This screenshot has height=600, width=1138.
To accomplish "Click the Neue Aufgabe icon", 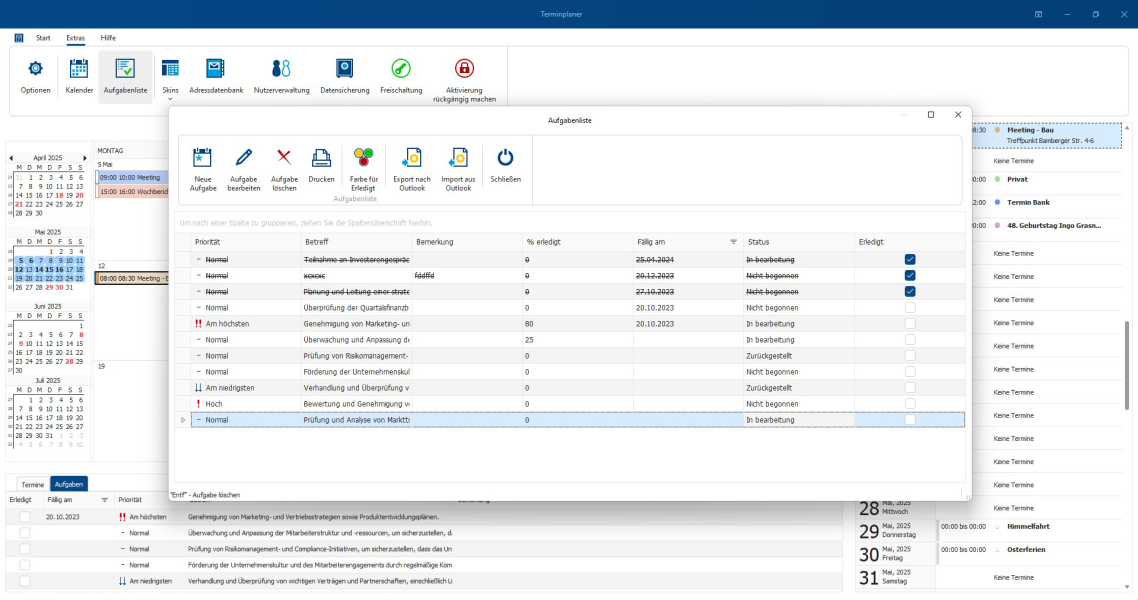I will (x=203, y=157).
